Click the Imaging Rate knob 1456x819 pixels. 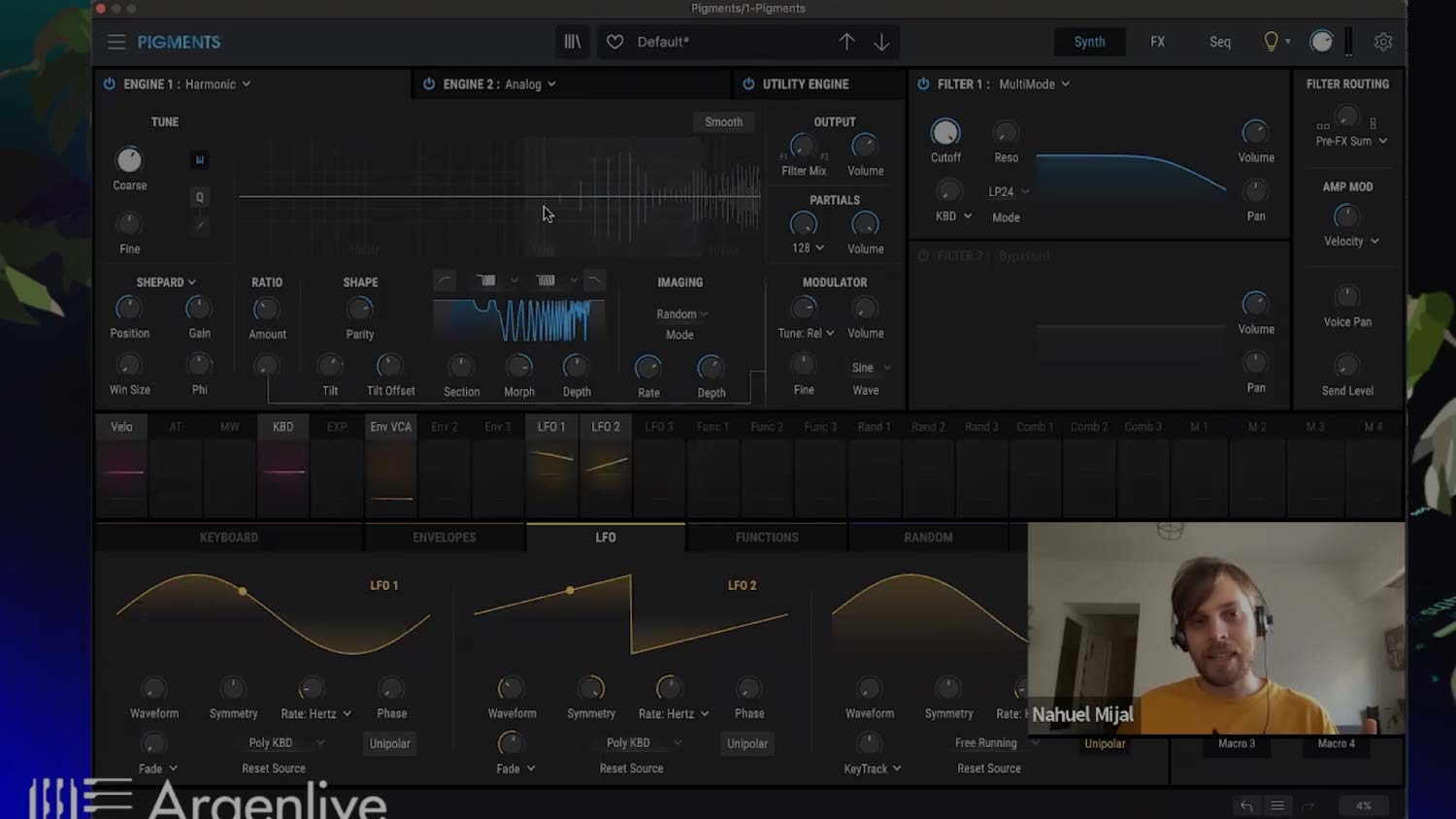[x=648, y=368]
